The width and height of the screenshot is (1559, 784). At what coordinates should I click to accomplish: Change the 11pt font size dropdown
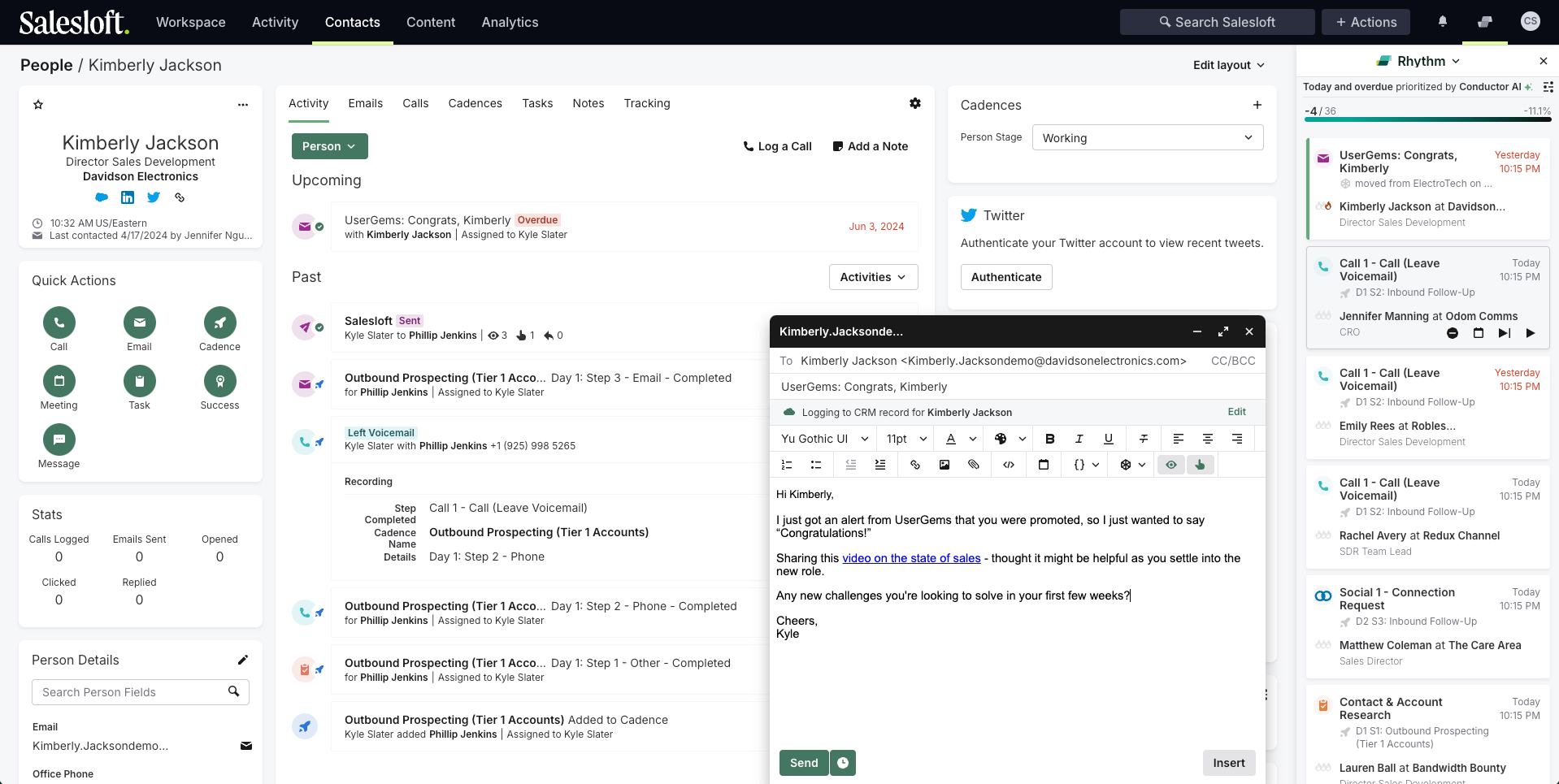pos(906,439)
